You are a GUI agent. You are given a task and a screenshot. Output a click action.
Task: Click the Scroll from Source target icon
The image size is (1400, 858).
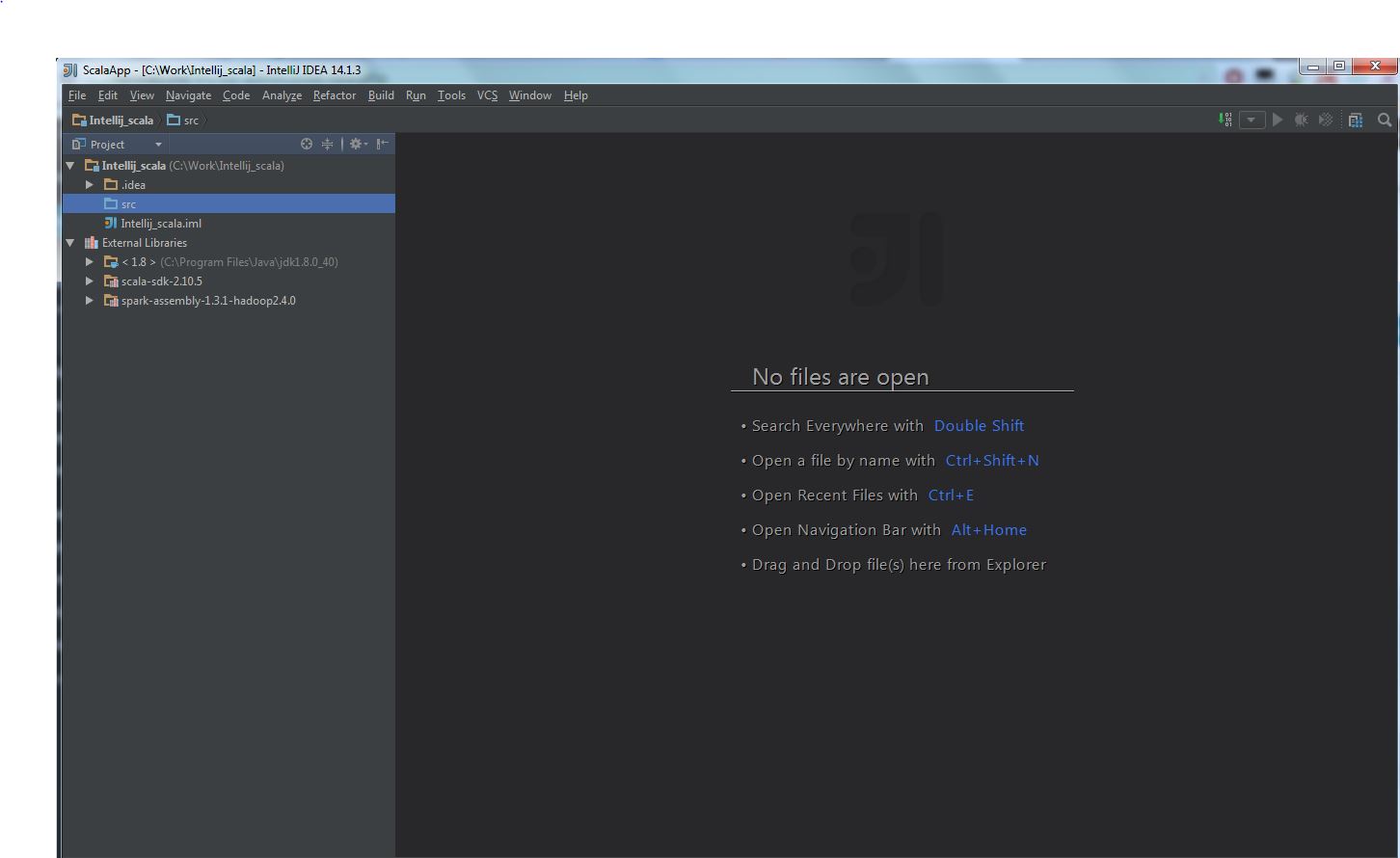[x=307, y=144]
